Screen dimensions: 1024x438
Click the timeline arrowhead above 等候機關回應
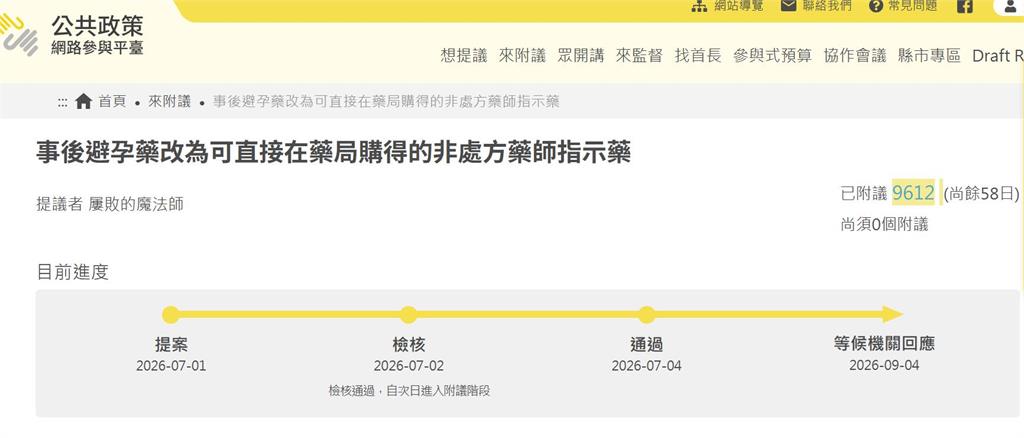(x=892, y=315)
